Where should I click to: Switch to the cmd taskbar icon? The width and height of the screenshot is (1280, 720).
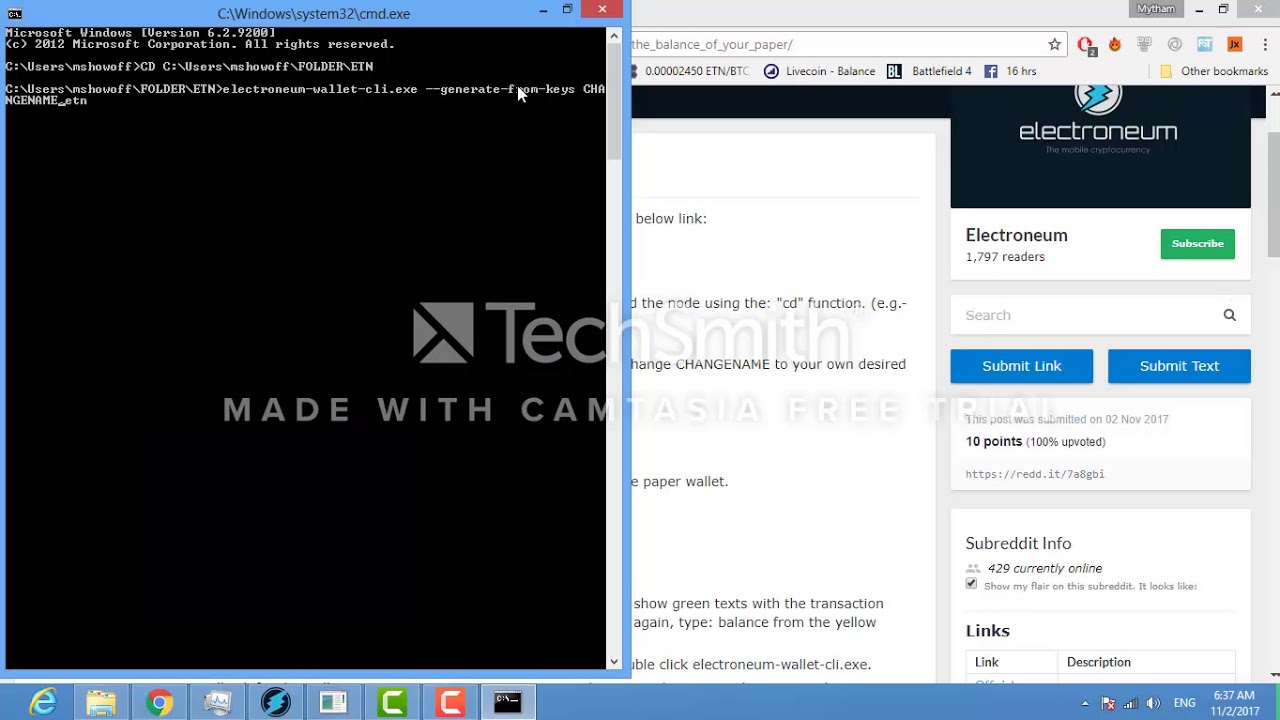[507, 703]
